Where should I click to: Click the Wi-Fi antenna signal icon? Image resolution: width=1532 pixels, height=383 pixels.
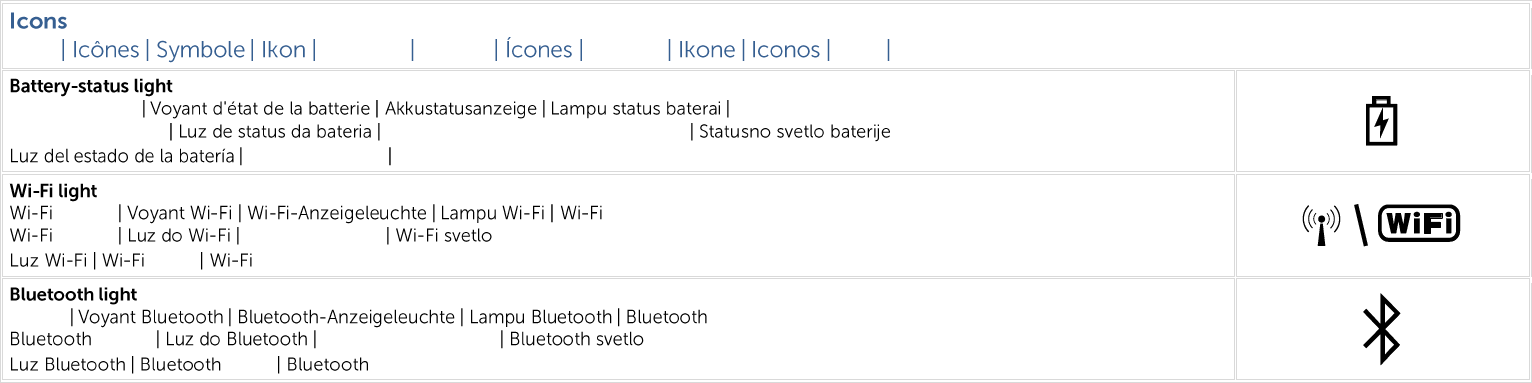pyautogui.click(x=1321, y=225)
